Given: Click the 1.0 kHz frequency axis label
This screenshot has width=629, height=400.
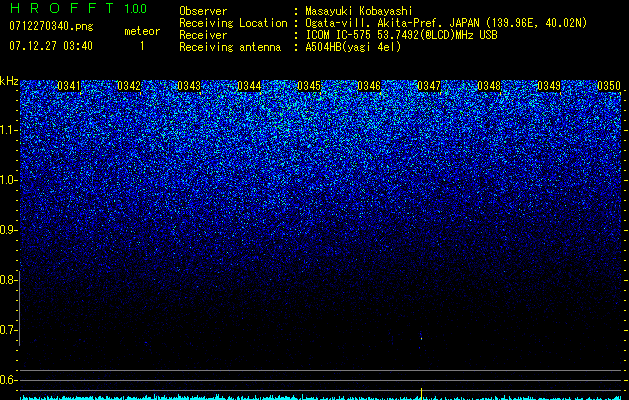Looking at the screenshot, I should tap(8, 180).
